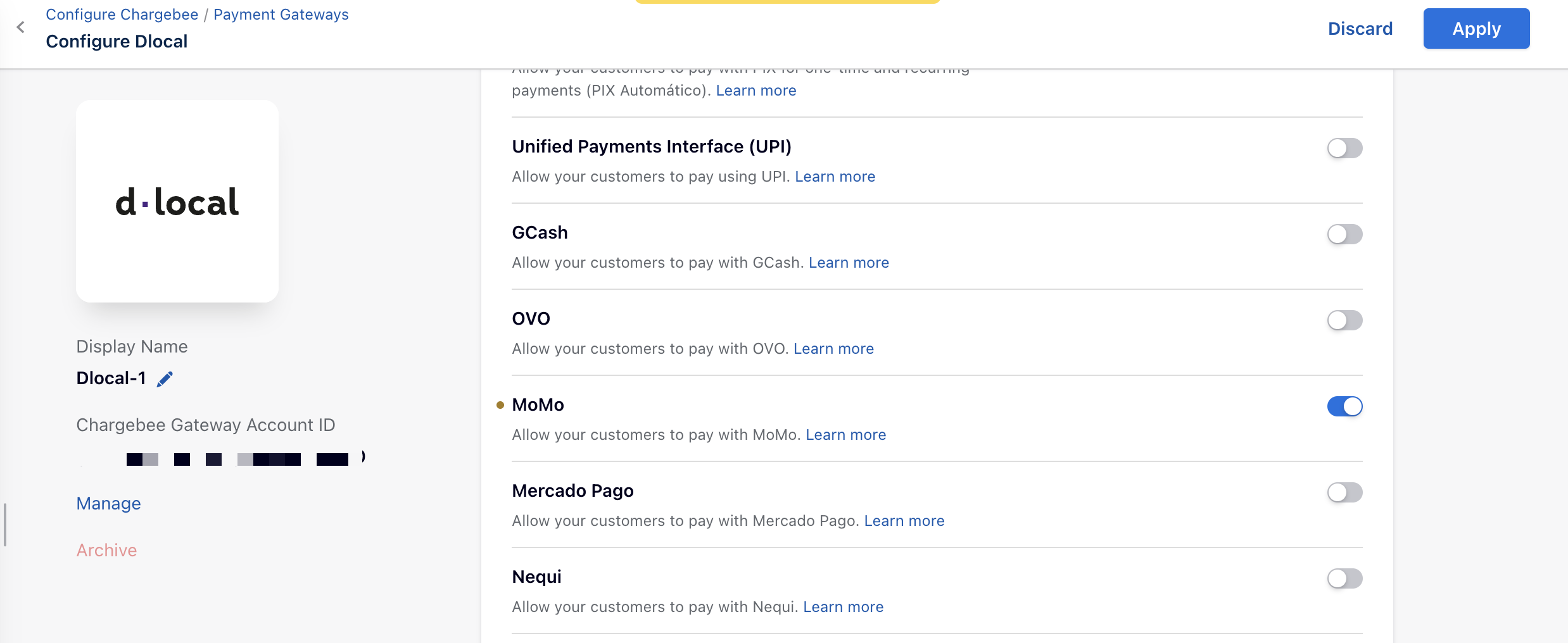The width and height of the screenshot is (1568, 643).
Task: Enable the Mercado Pago toggle
Action: [1344, 492]
